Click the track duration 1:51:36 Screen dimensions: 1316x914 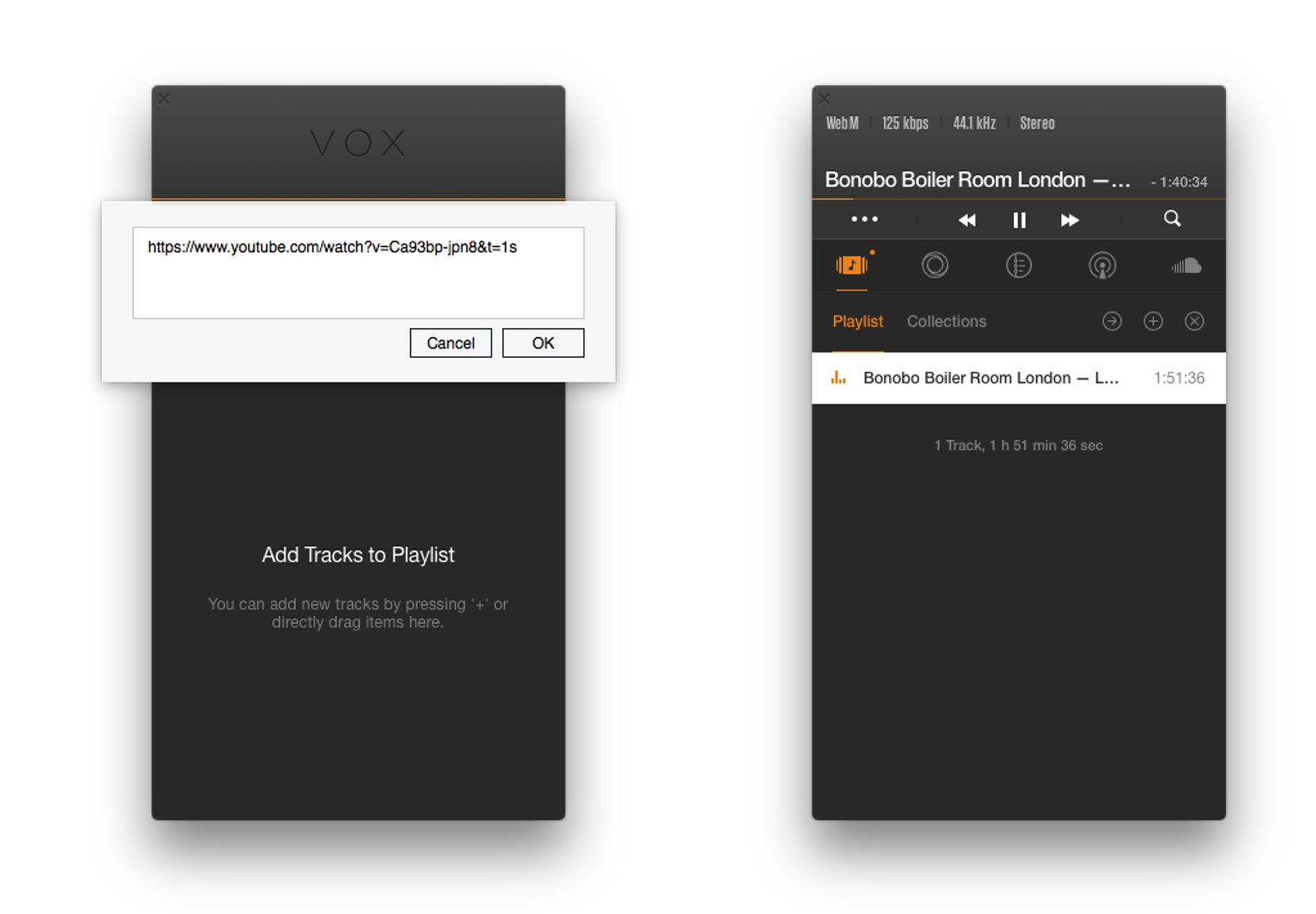pos(1179,378)
